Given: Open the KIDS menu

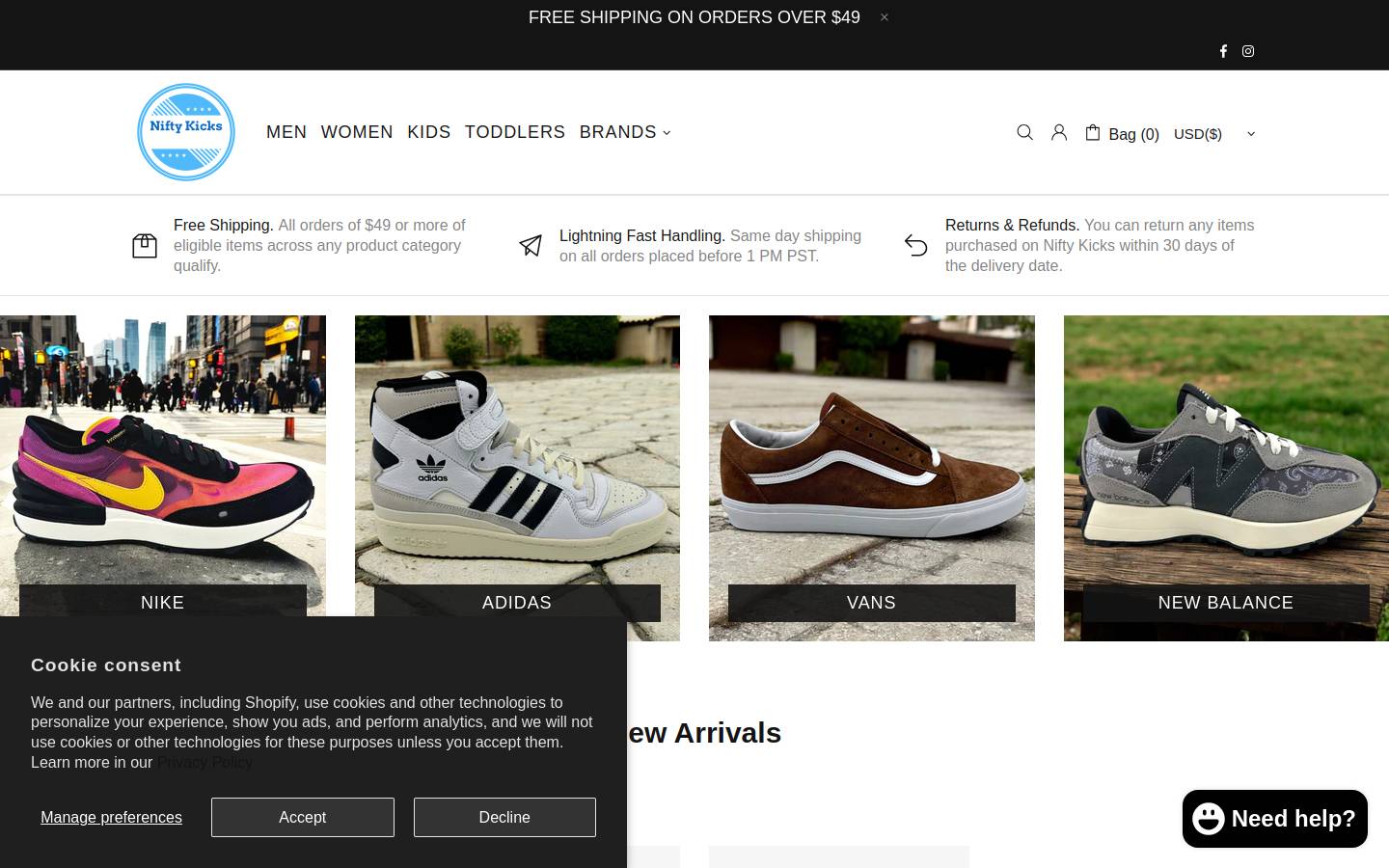Looking at the screenshot, I should coord(429,132).
